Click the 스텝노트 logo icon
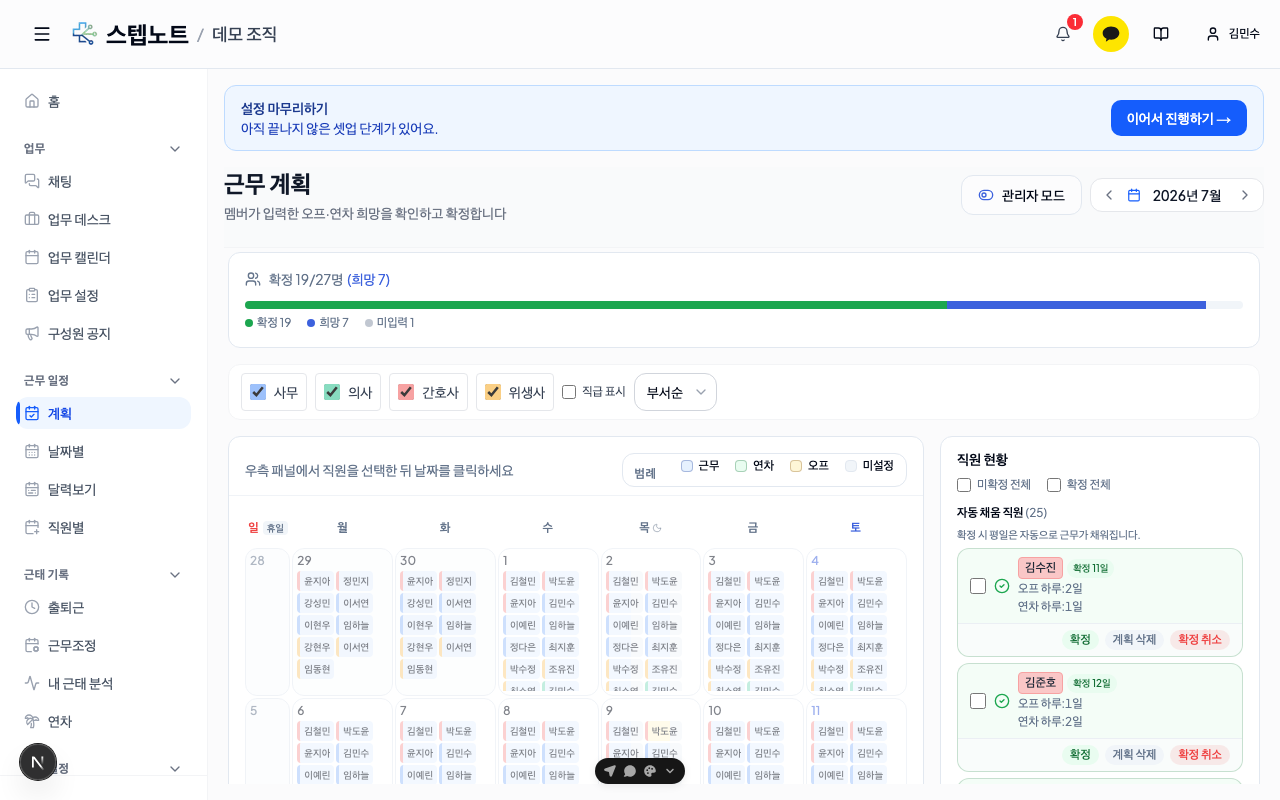 point(85,34)
